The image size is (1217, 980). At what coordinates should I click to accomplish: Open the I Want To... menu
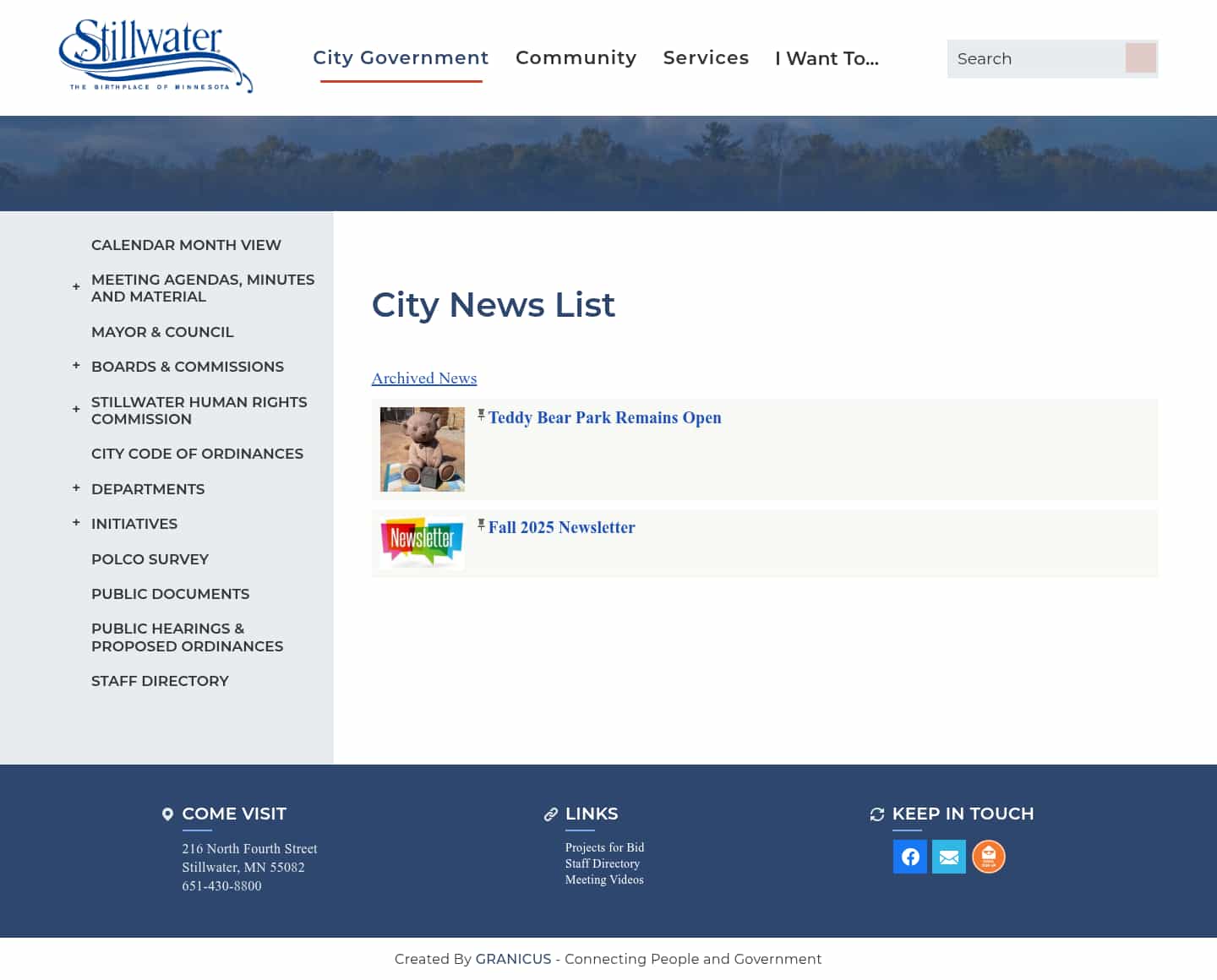(827, 58)
